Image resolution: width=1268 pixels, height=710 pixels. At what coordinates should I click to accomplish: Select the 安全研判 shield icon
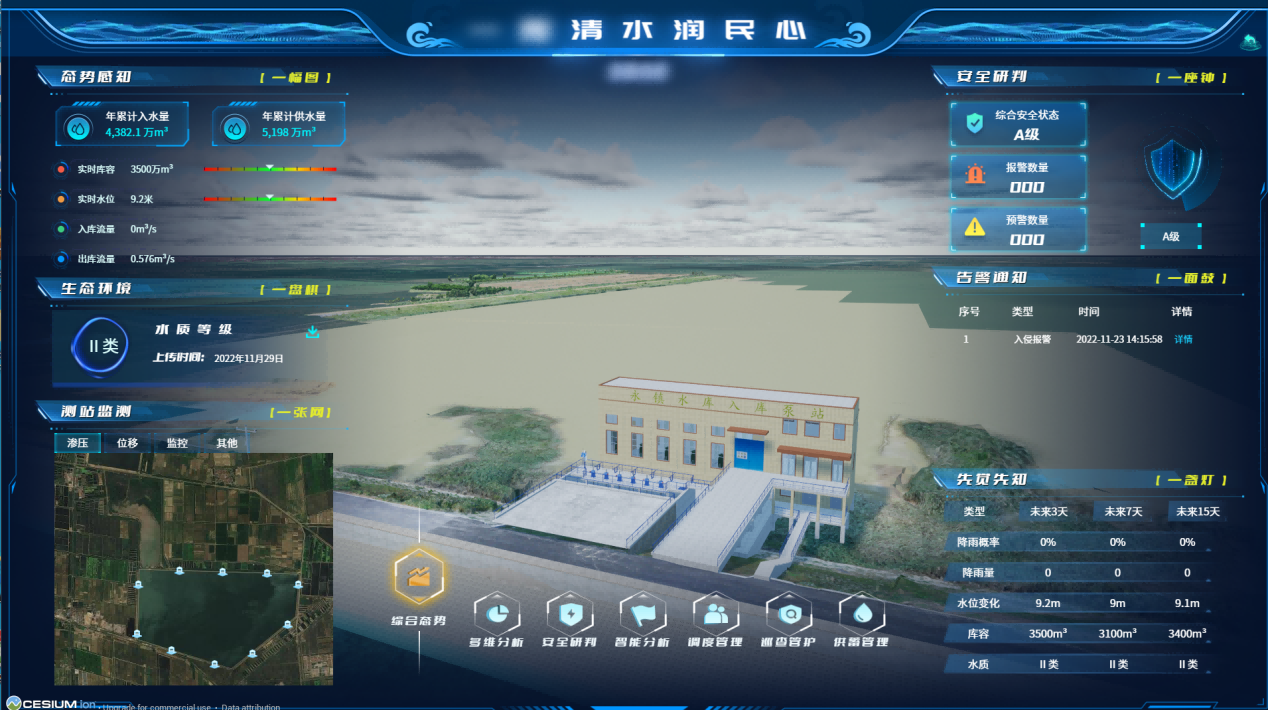click(569, 613)
